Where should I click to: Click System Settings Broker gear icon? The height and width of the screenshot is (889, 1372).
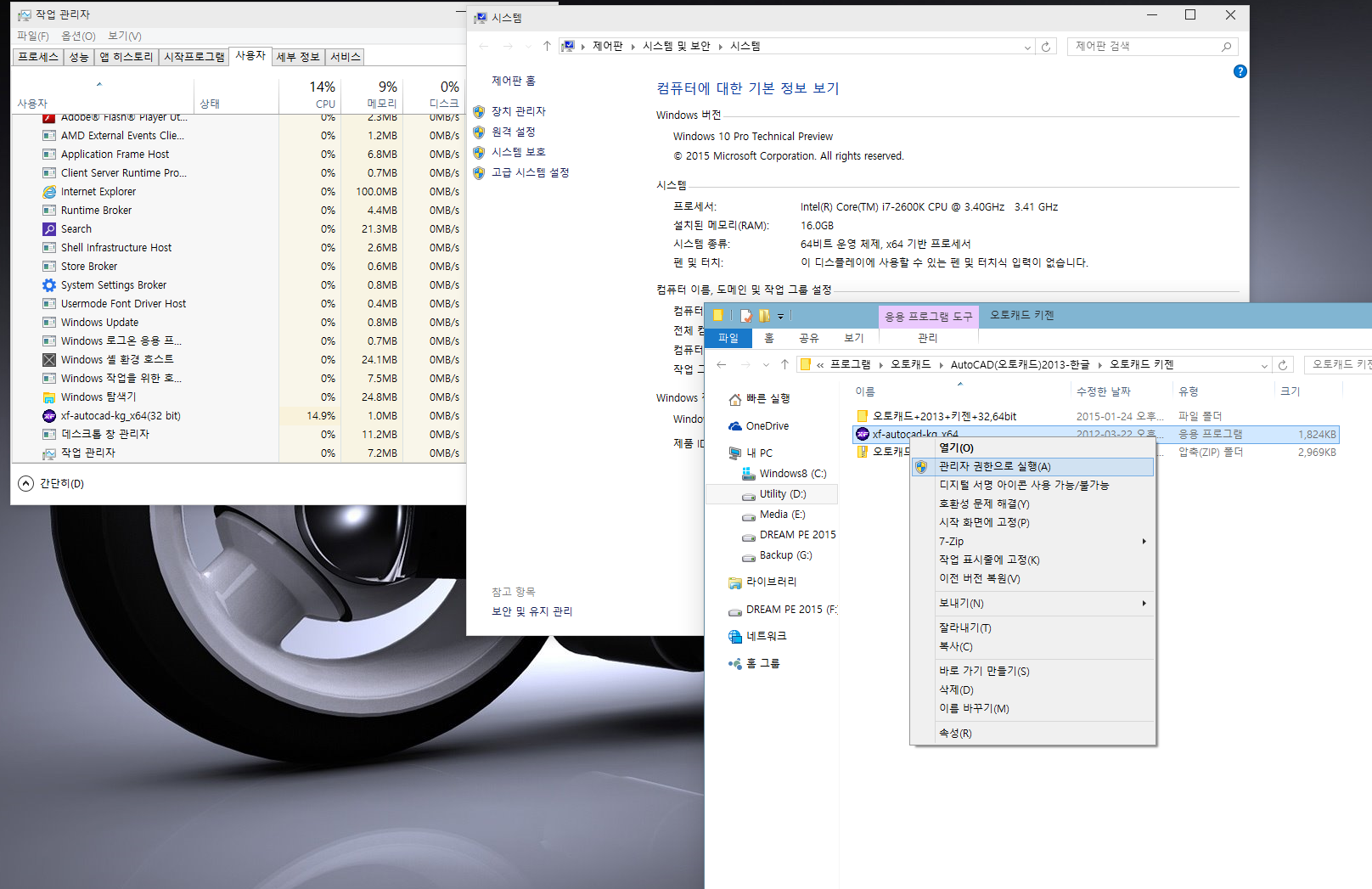click(x=49, y=285)
